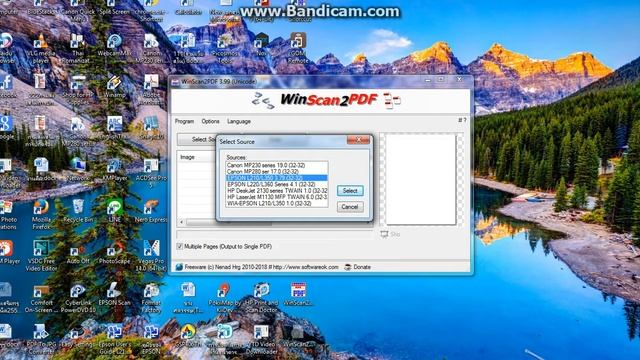
Task: Open the PDF To JPG Converter shortcut
Action: pyautogui.click(x=41, y=340)
